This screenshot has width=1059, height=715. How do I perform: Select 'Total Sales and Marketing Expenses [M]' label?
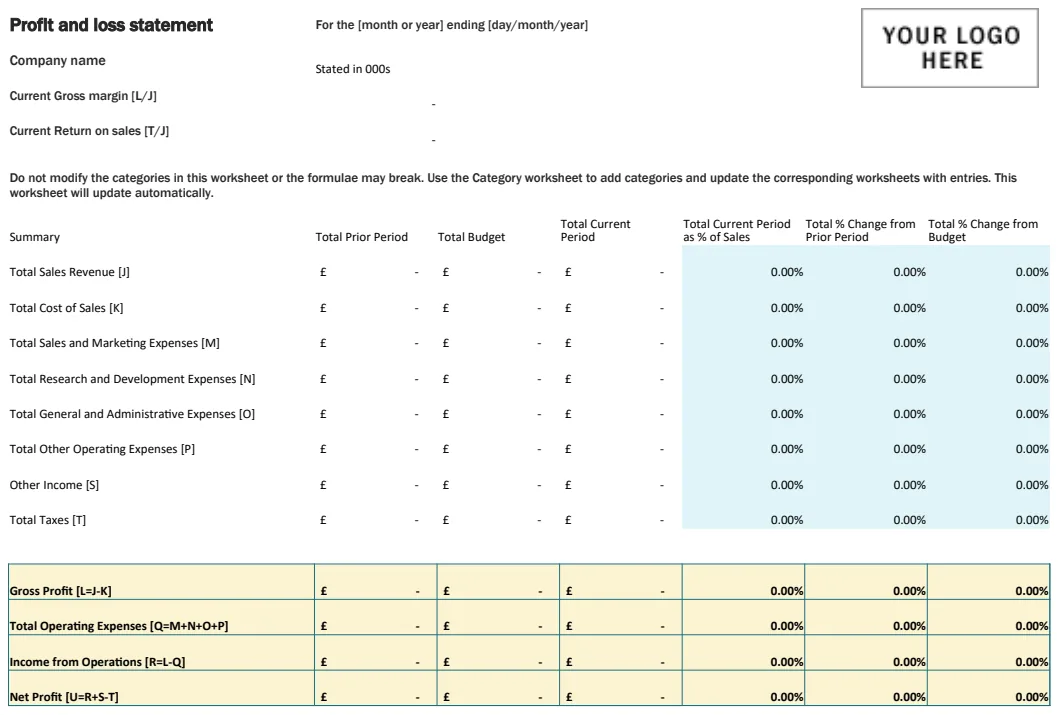coord(114,343)
